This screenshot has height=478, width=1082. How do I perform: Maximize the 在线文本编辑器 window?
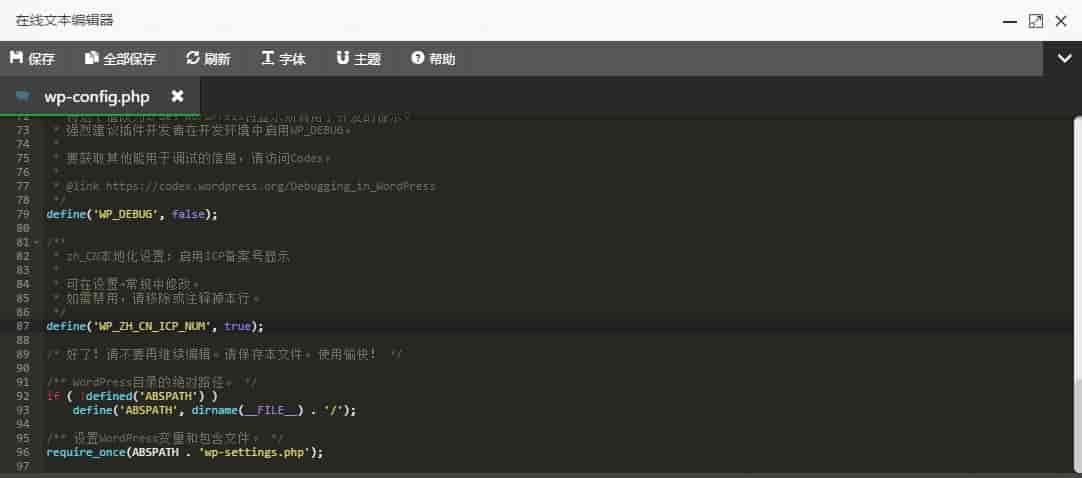click(x=1035, y=20)
